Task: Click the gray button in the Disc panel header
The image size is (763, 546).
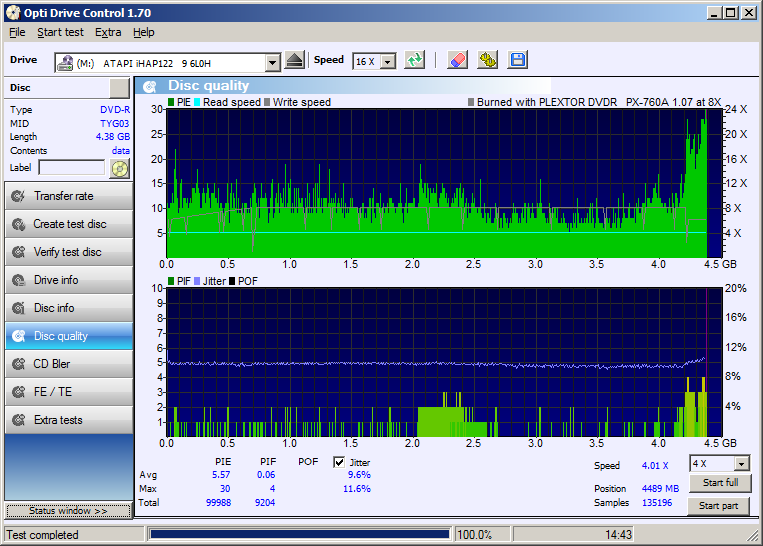Action: coord(119,88)
